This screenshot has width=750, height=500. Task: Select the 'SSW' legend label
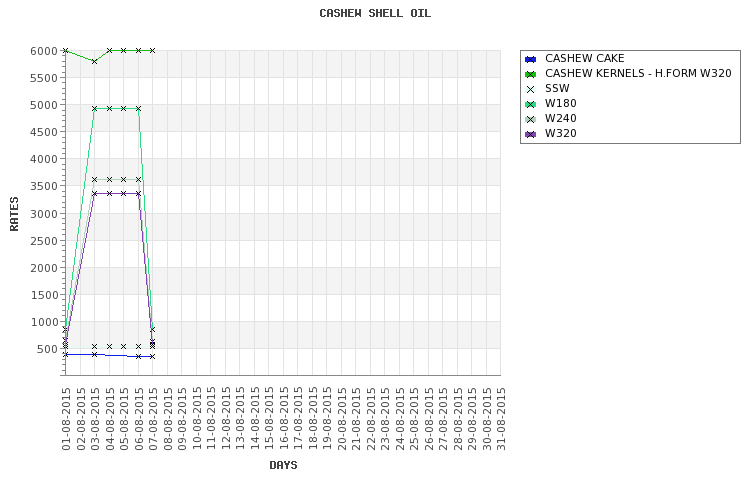click(x=557, y=89)
